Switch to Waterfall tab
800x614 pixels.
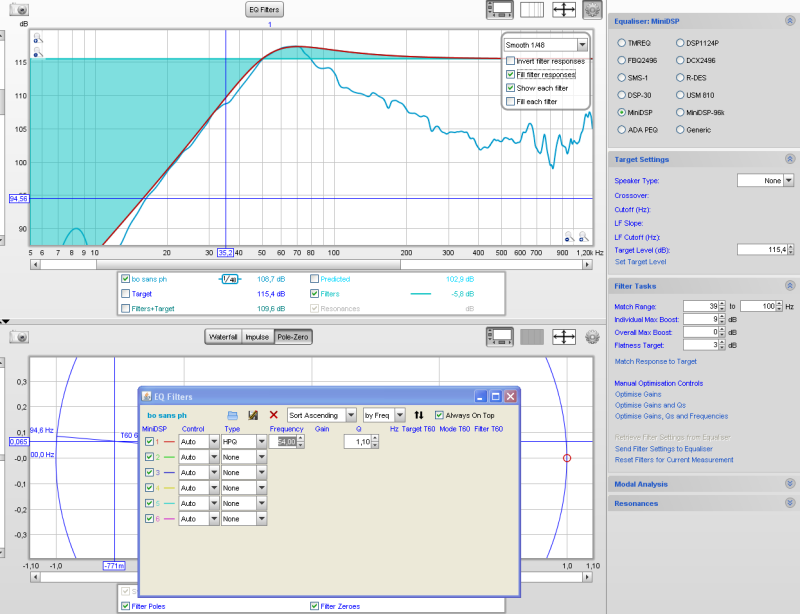[x=223, y=337]
